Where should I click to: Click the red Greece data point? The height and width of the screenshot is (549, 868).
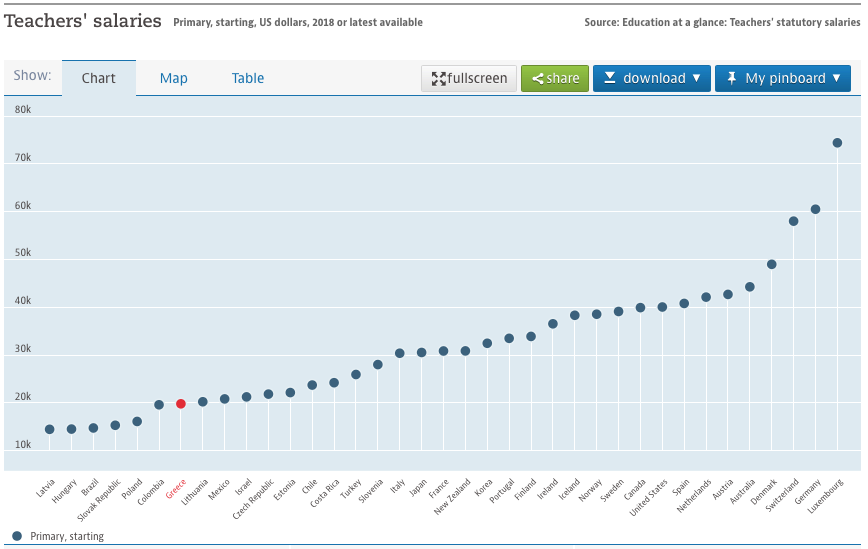coord(181,404)
